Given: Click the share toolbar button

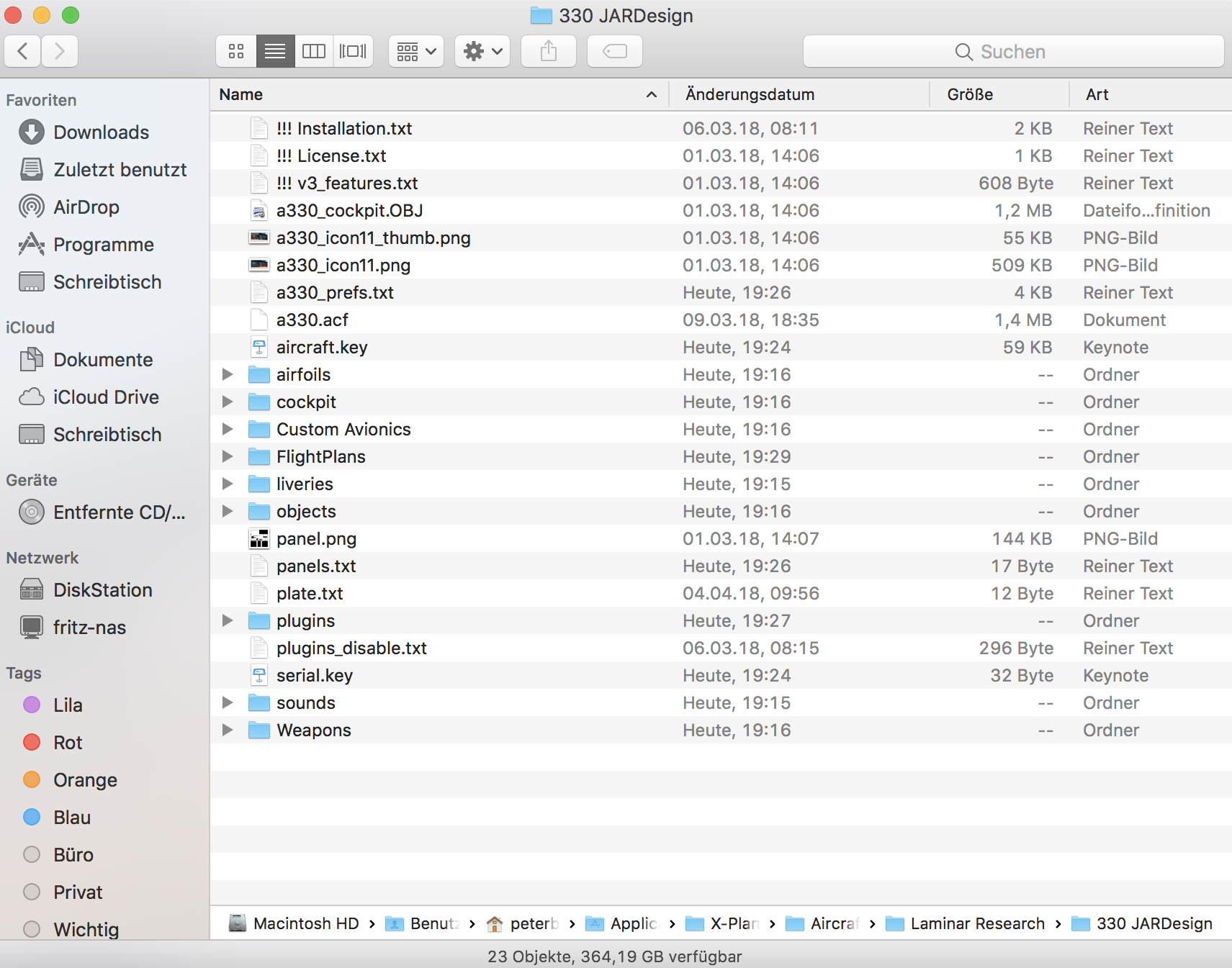Looking at the screenshot, I should click(549, 51).
